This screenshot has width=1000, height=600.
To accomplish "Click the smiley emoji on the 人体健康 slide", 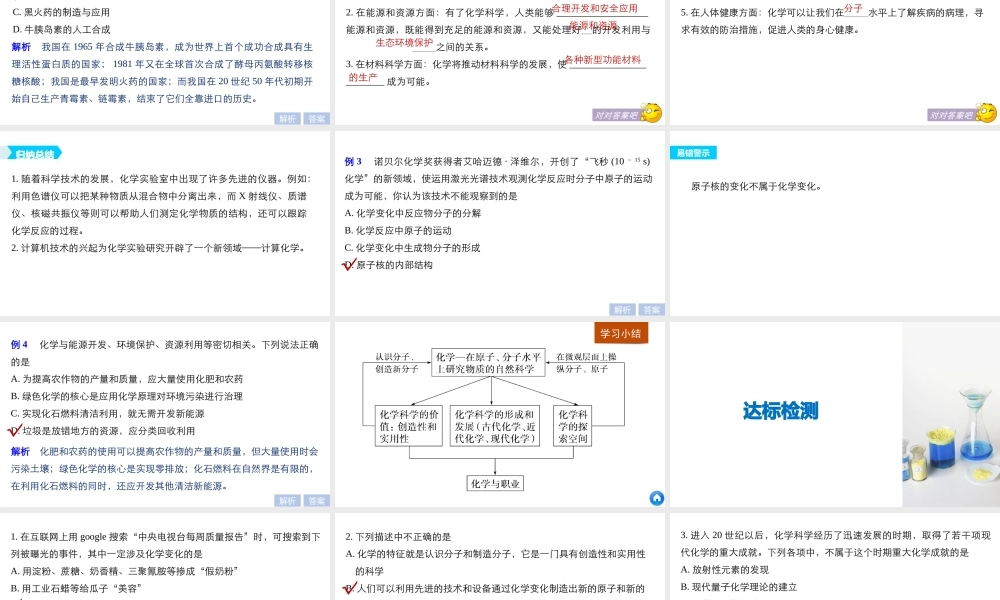I will (x=985, y=113).
